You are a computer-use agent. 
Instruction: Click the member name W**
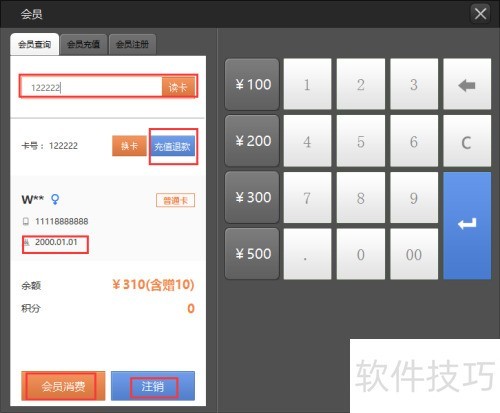(33, 199)
